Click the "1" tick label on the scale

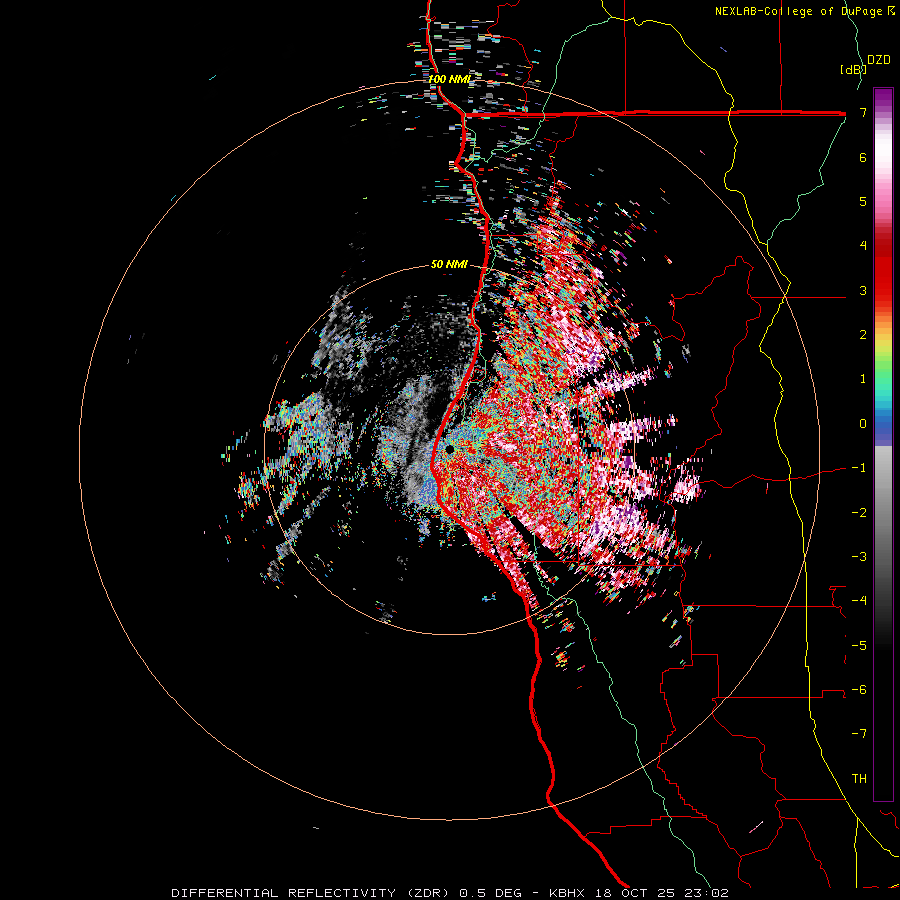coord(863,379)
